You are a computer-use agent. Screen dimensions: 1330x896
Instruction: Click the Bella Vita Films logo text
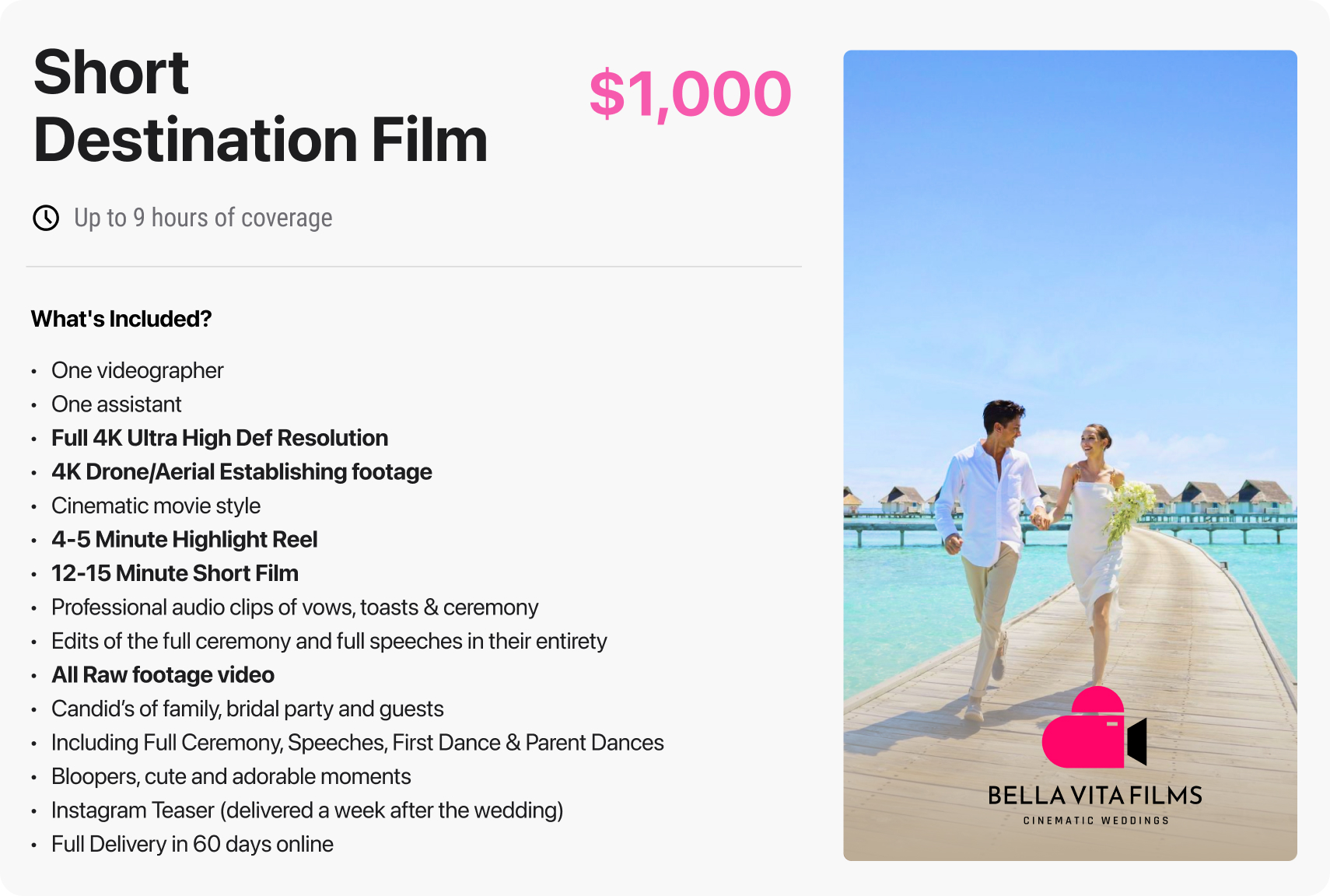pos(1095,796)
